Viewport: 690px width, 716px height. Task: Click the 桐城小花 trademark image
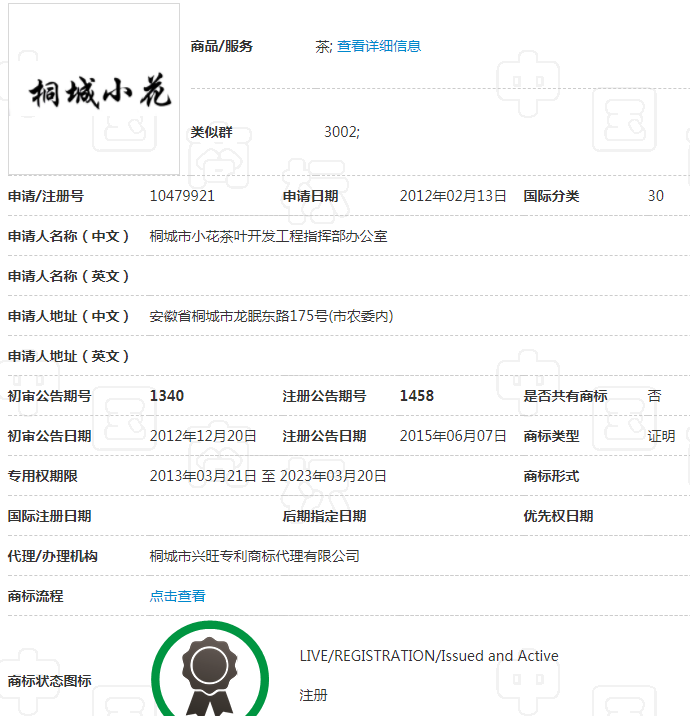(x=94, y=89)
